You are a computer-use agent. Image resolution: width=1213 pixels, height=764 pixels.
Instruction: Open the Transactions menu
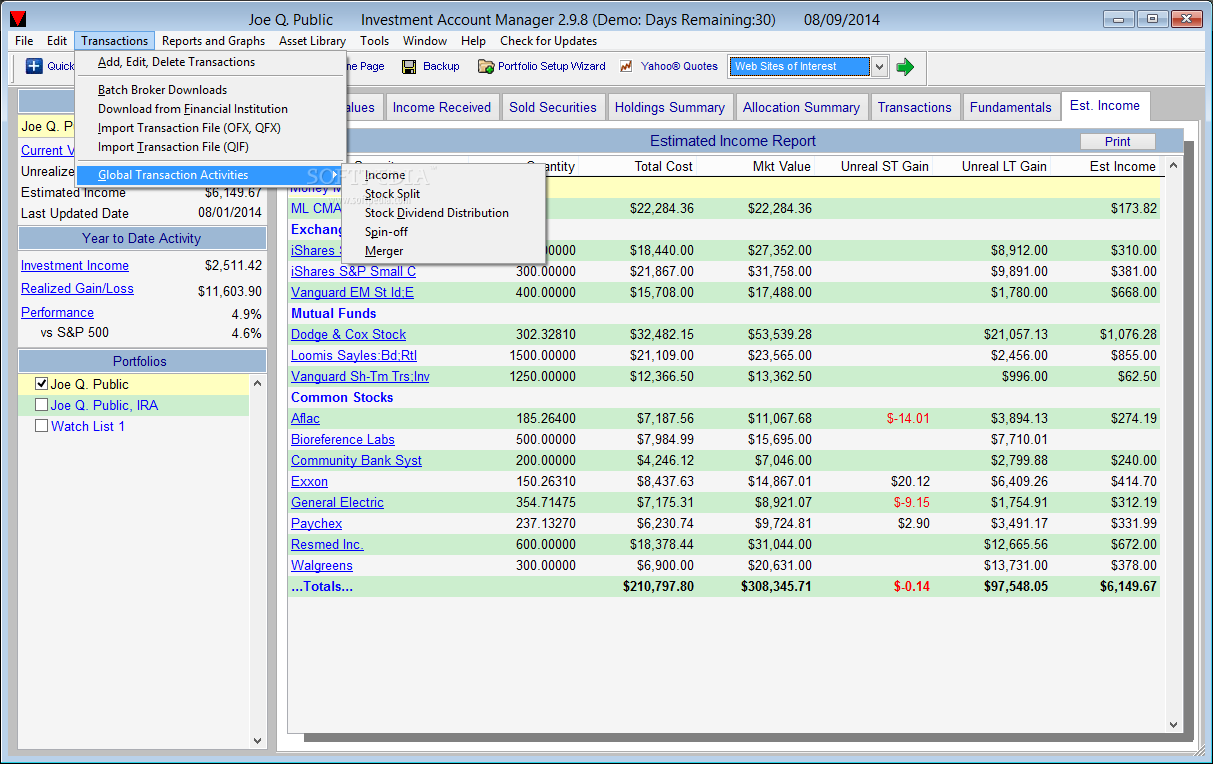click(x=115, y=41)
